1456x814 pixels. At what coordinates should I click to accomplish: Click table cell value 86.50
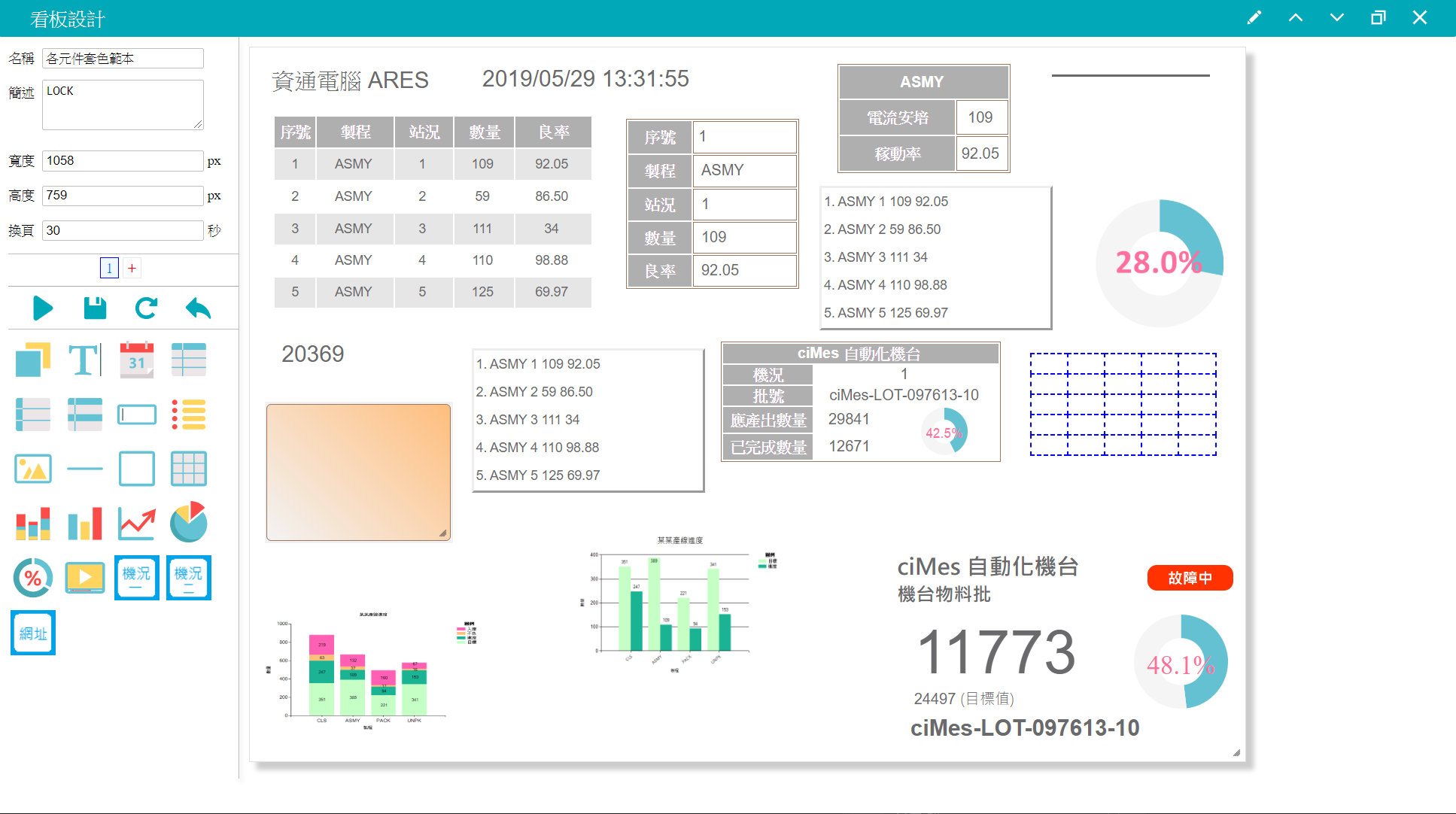pos(552,196)
